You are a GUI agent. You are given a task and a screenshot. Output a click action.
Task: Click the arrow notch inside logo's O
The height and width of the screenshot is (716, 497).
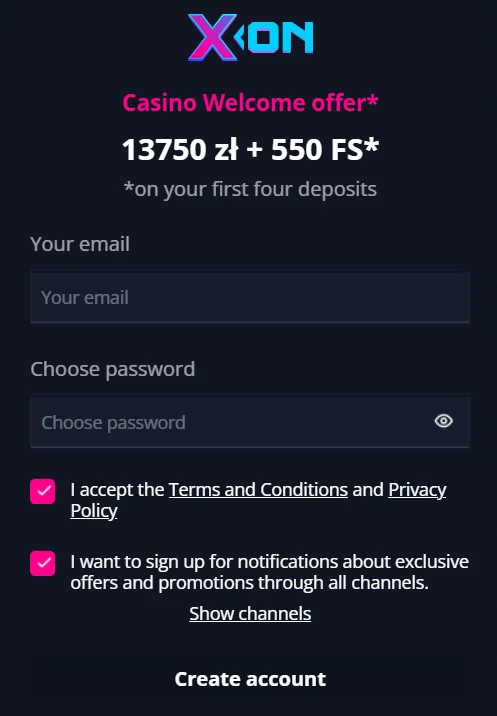tap(240, 37)
